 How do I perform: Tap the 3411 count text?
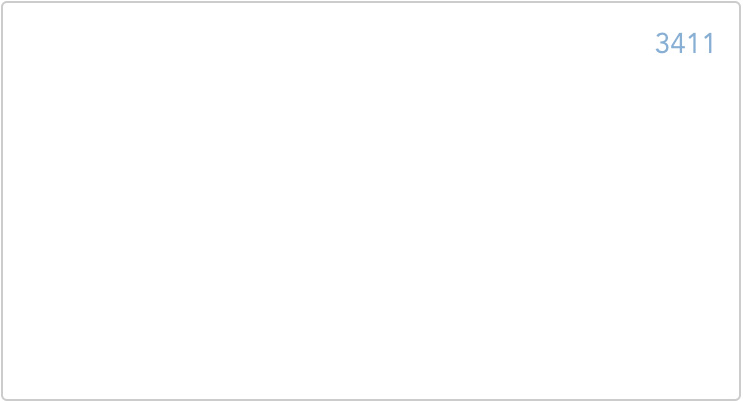pyautogui.click(x=685, y=44)
